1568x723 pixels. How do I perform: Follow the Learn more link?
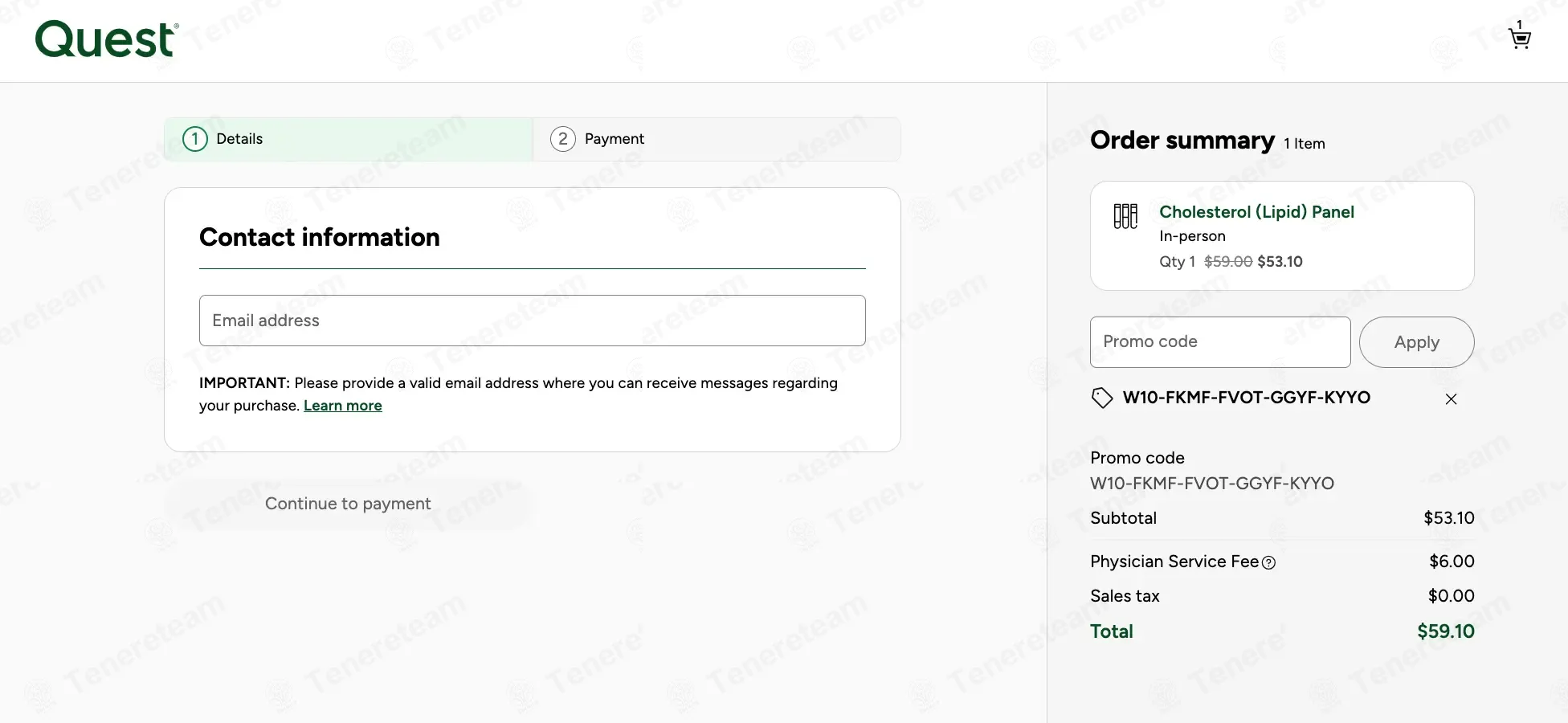[343, 406]
